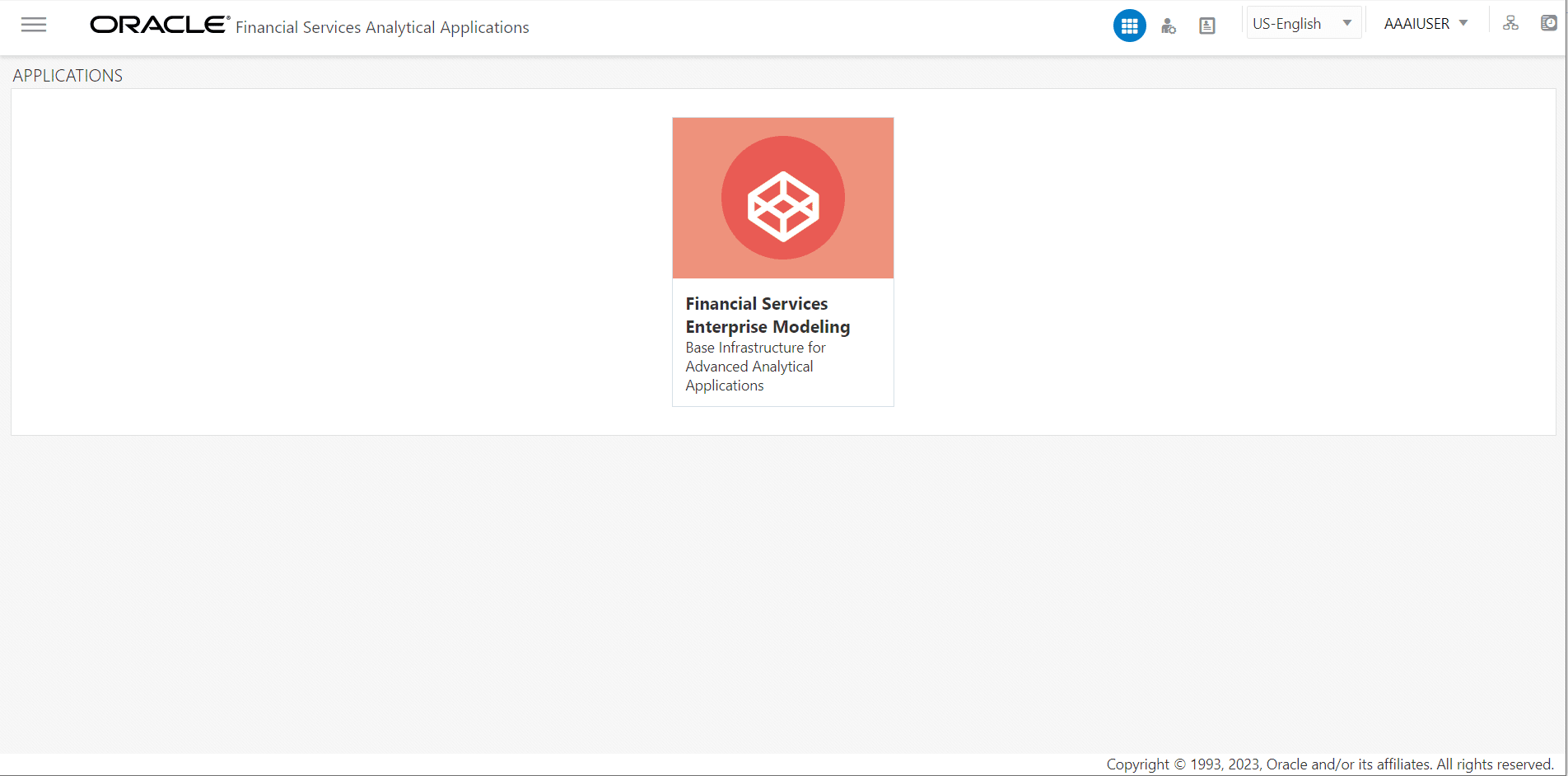Click the ID-card object administration icon
The width and height of the screenshot is (1568, 776).
point(1207,26)
